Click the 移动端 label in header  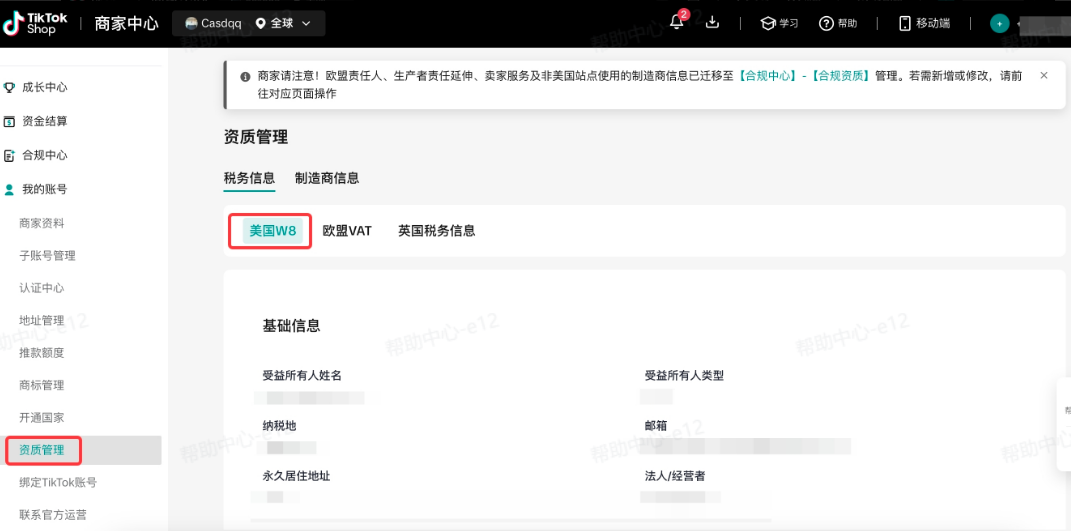tap(933, 23)
